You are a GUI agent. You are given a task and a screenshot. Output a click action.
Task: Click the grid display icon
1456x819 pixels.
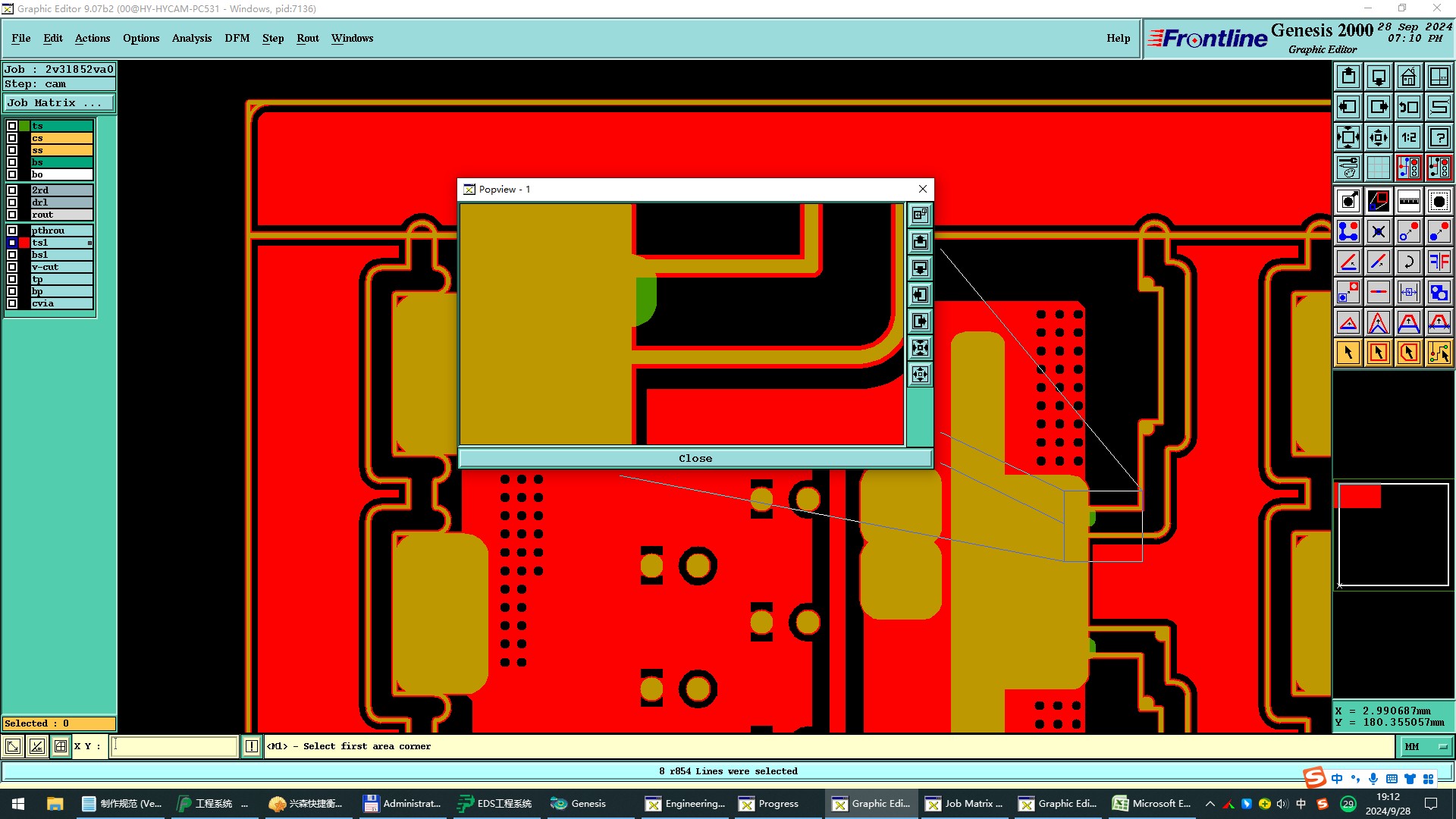click(x=1378, y=168)
